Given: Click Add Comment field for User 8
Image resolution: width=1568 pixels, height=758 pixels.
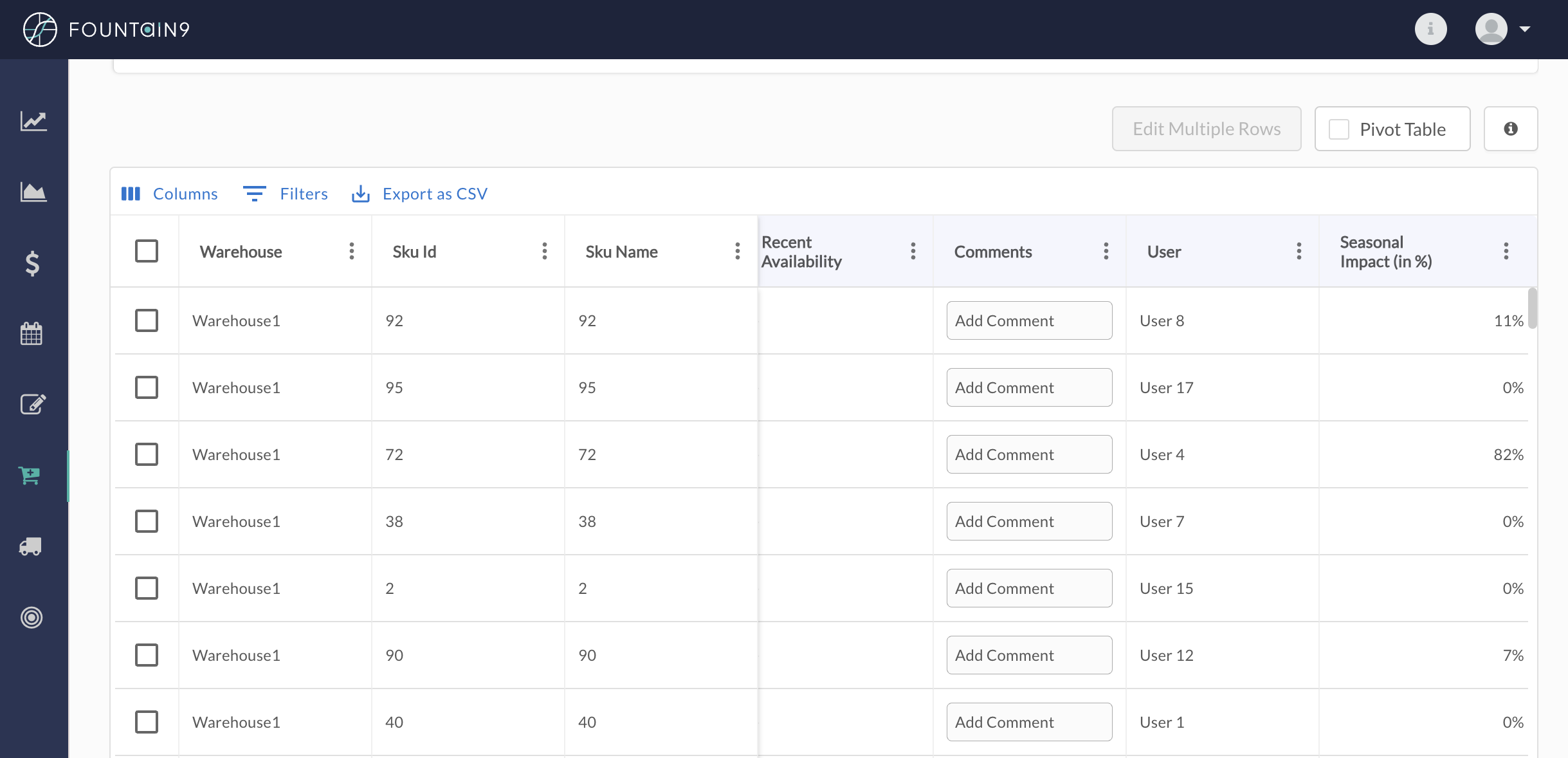Looking at the screenshot, I should pyautogui.click(x=1029, y=320).
